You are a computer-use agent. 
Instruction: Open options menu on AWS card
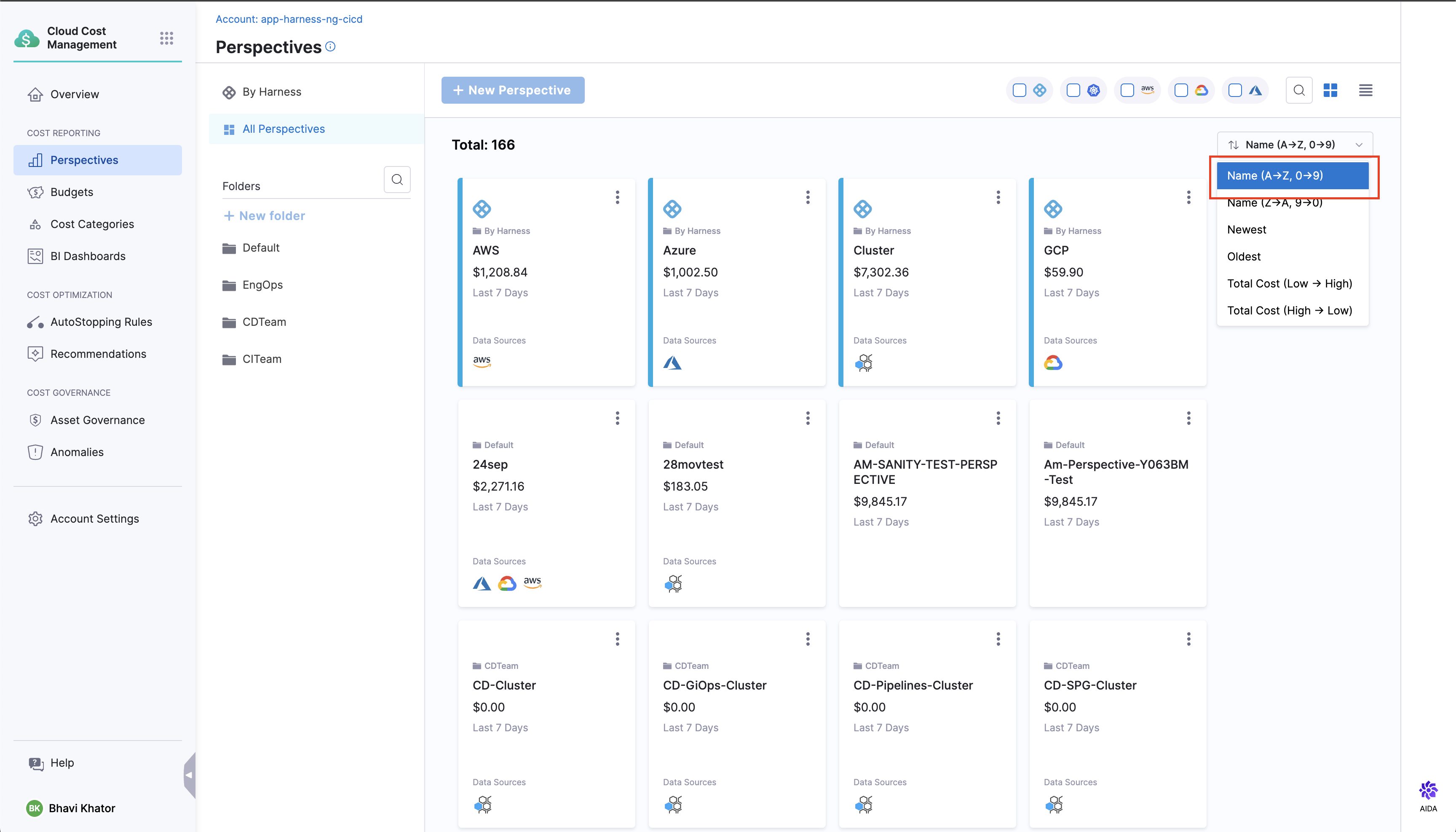618,197
